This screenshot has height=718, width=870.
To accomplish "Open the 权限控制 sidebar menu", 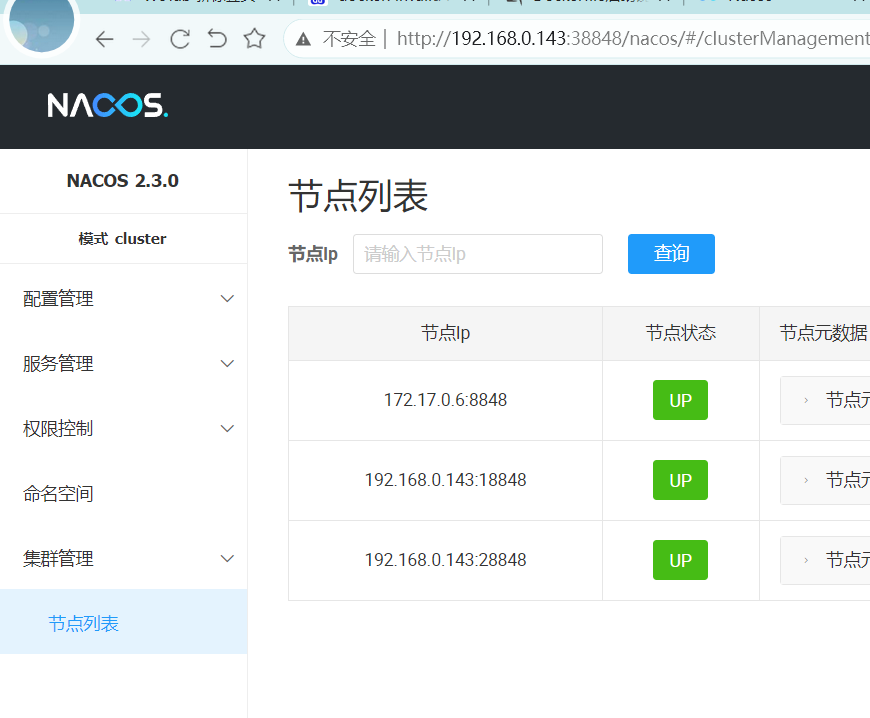I will 123,428.
